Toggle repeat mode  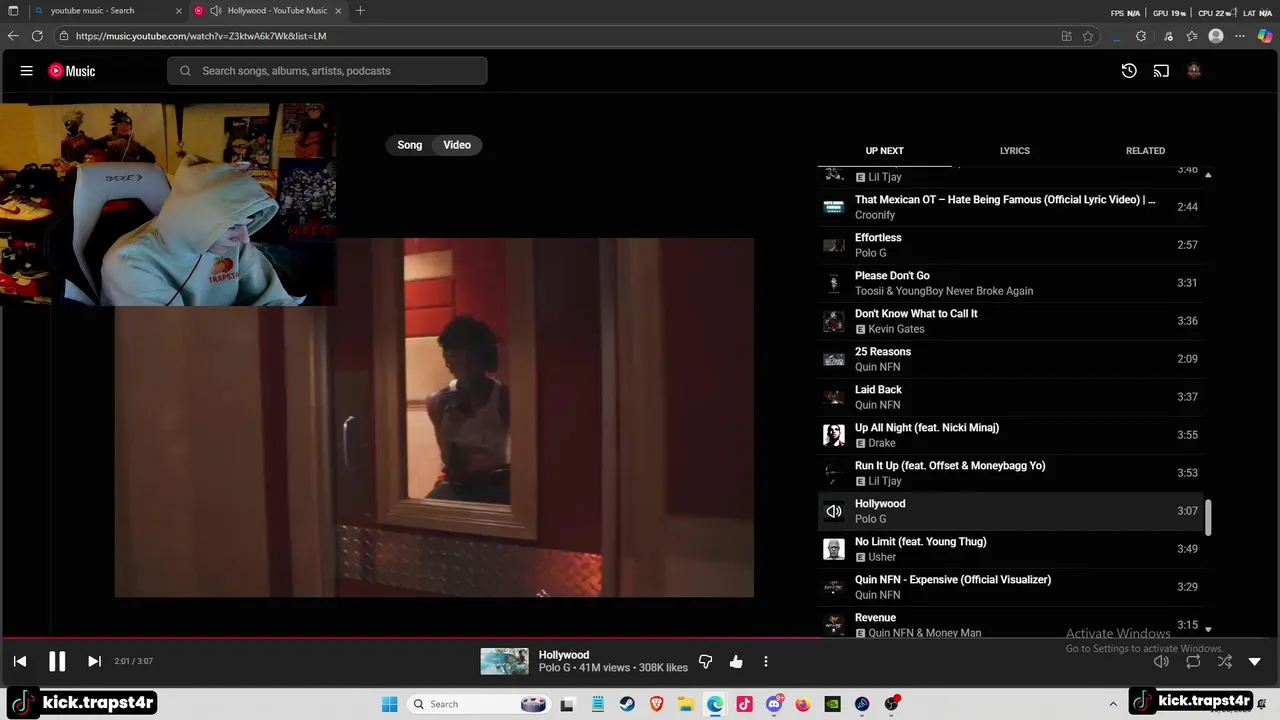pos(1193,661)
